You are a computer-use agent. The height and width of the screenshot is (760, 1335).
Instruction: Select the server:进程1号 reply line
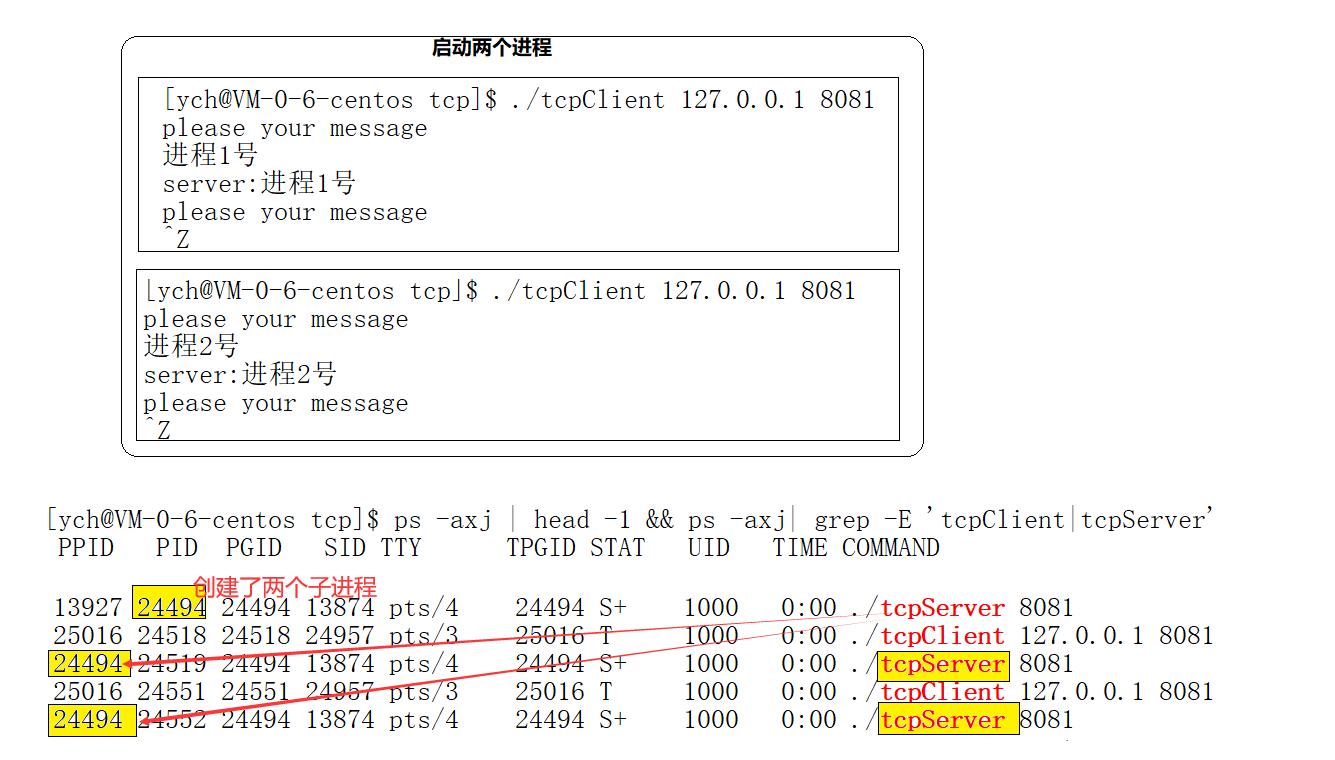259,183
